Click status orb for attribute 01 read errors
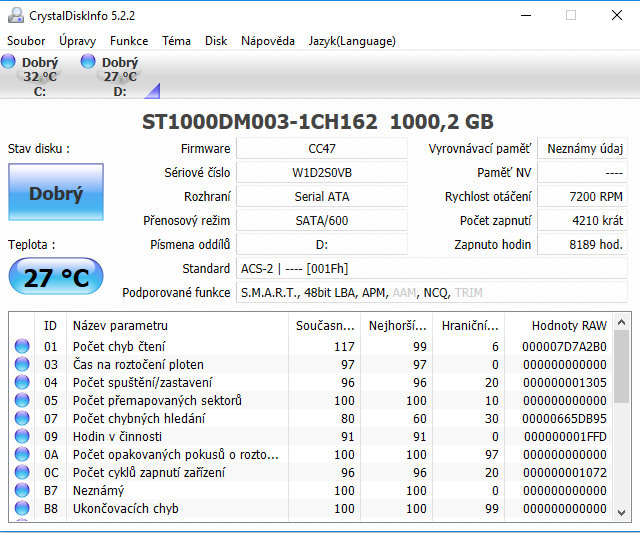Screen dimensions: 640x533 click(22, 346)
